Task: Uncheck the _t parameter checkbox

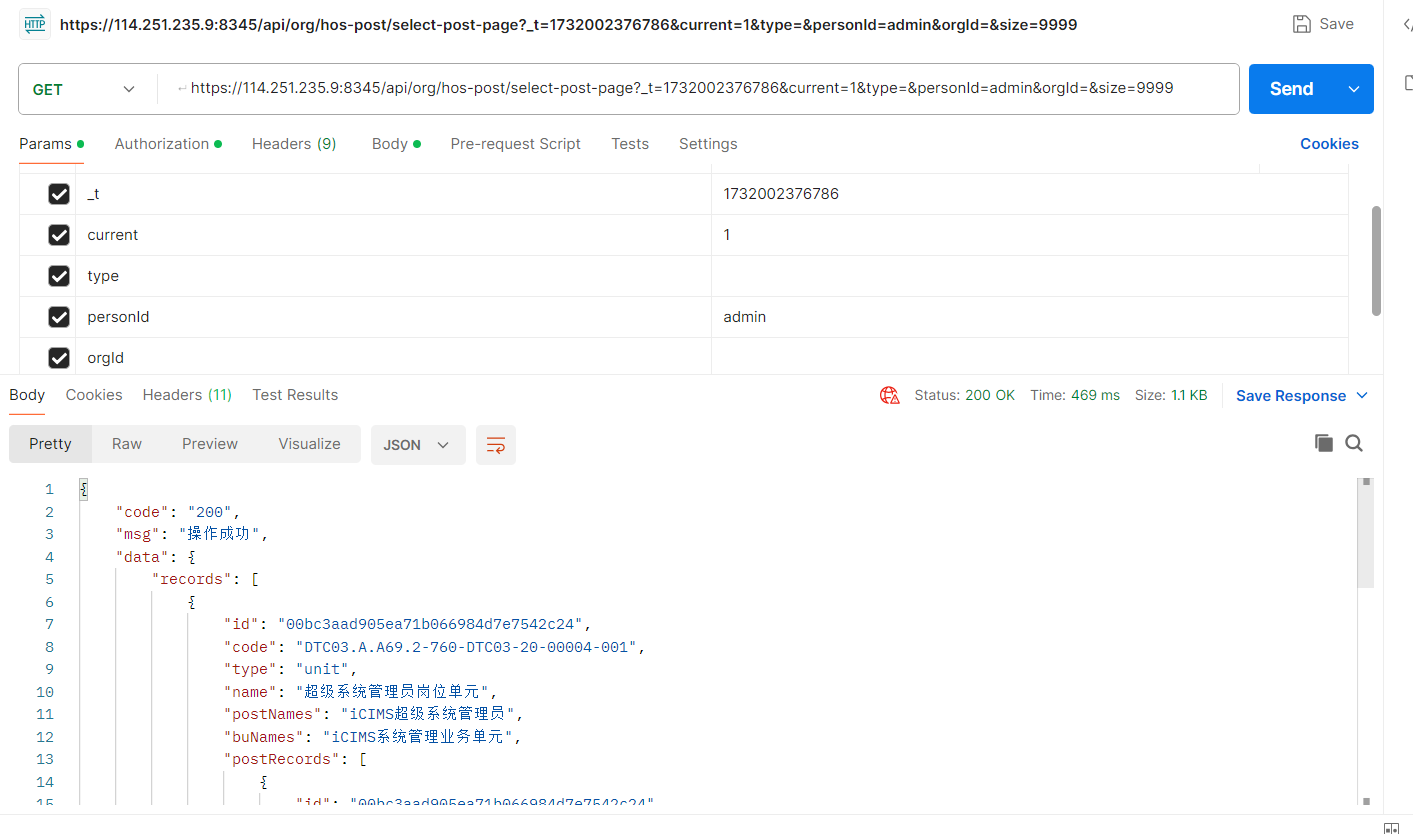Action: click(59, 194)
